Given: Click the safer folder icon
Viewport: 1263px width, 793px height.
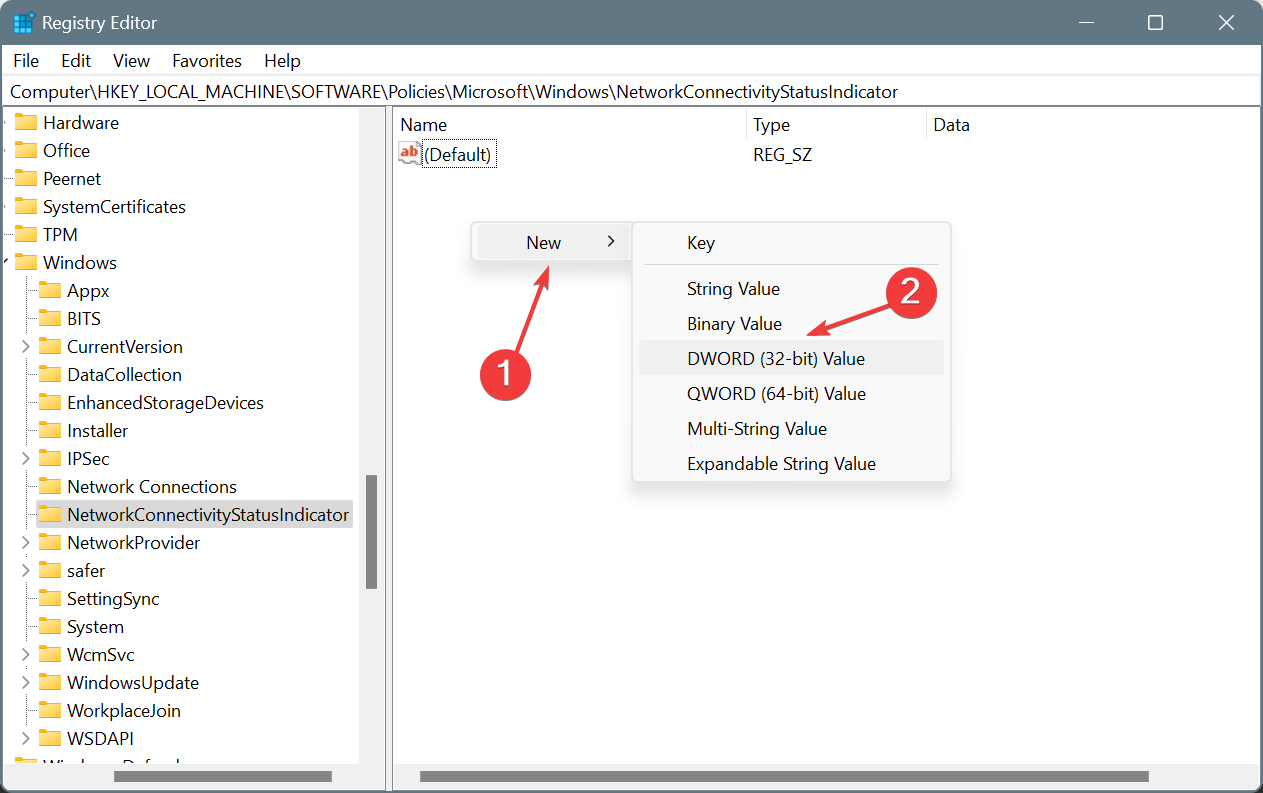Looking at the screenshot, I should click(50, 570).
